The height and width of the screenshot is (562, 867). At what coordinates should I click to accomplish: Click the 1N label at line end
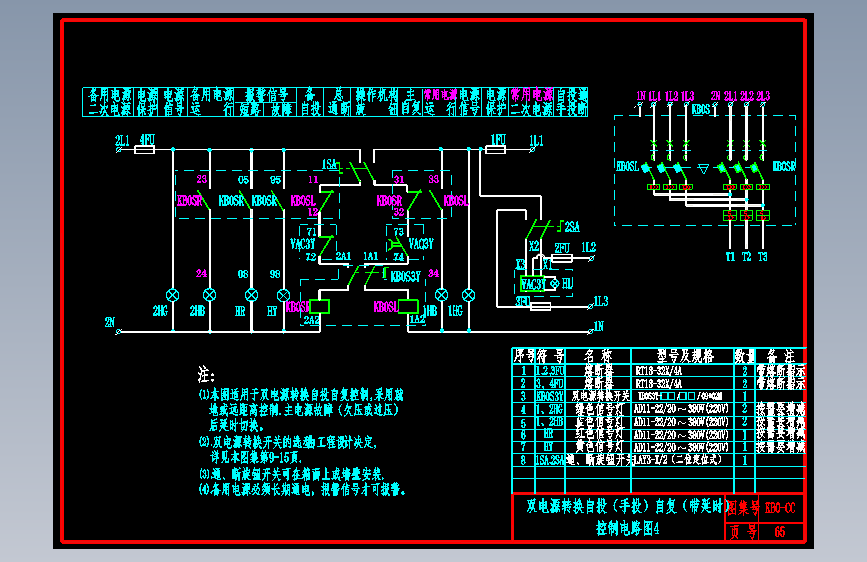coord(599,326)
